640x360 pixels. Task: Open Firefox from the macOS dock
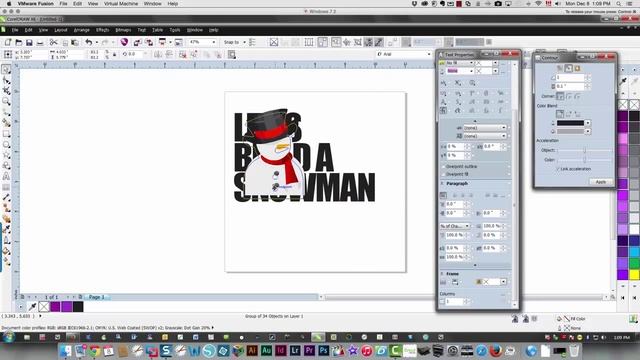click(x=496, y=351)
